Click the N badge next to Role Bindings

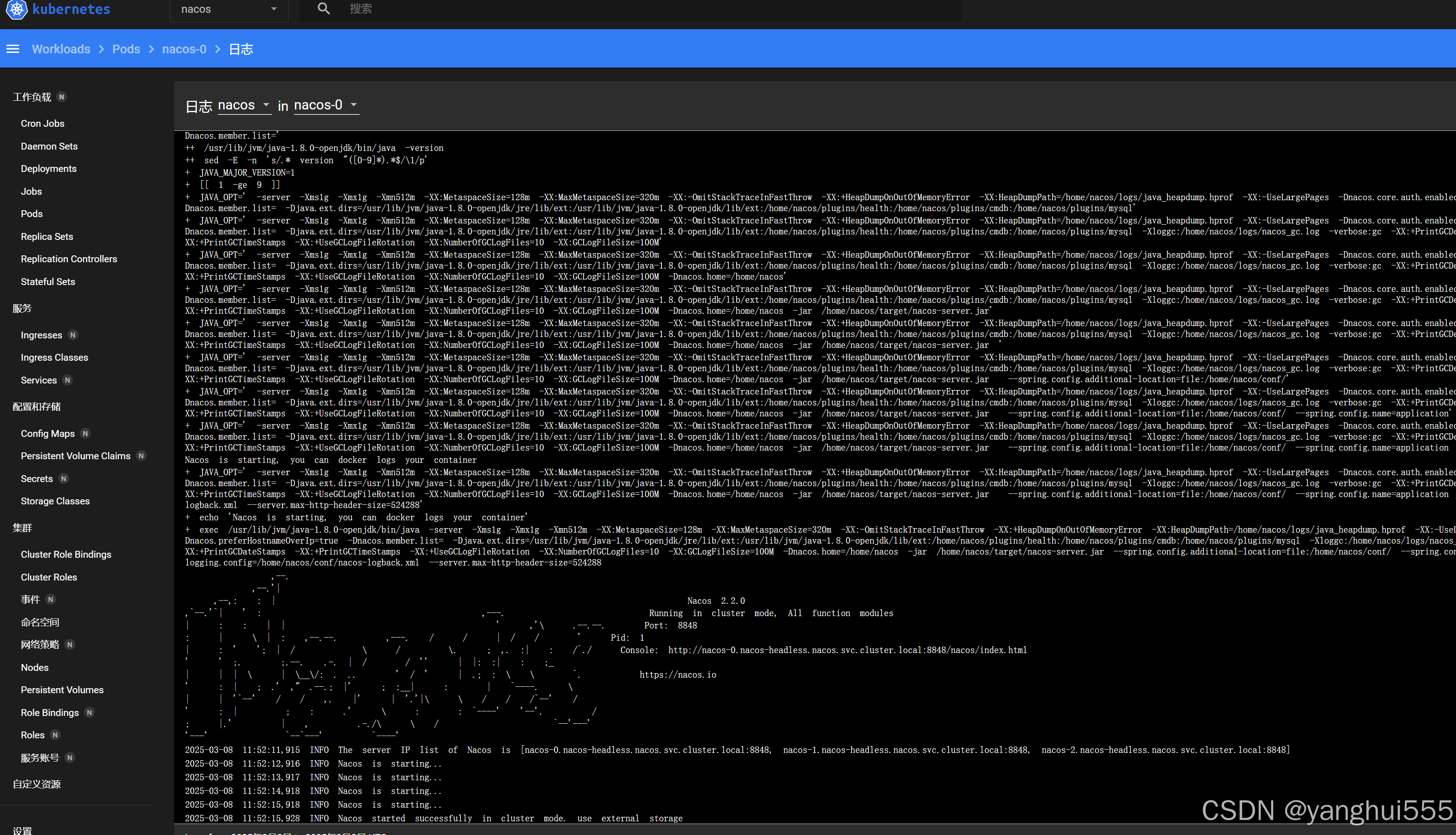89,712
